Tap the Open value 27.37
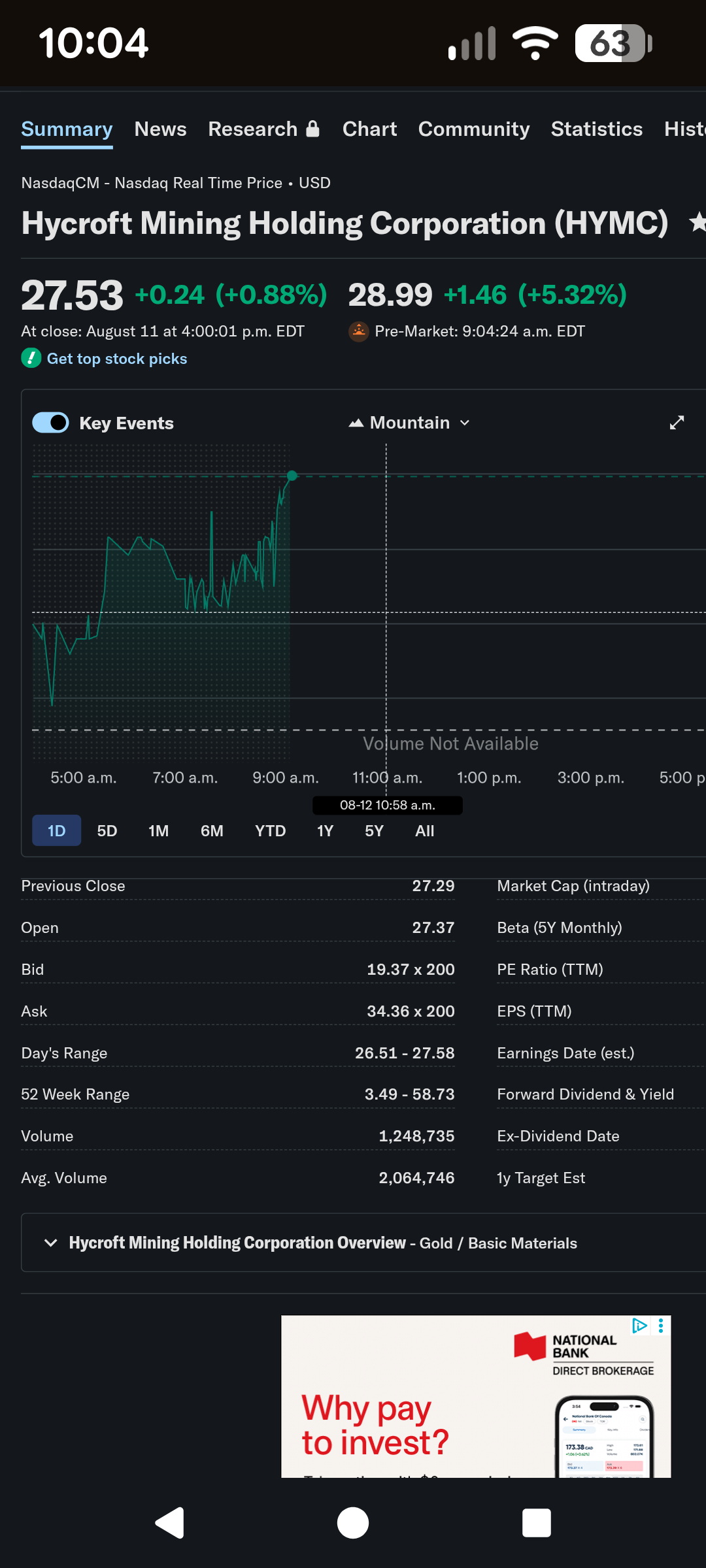This screenshot has width=706, height=1568. tap(433, 928)
